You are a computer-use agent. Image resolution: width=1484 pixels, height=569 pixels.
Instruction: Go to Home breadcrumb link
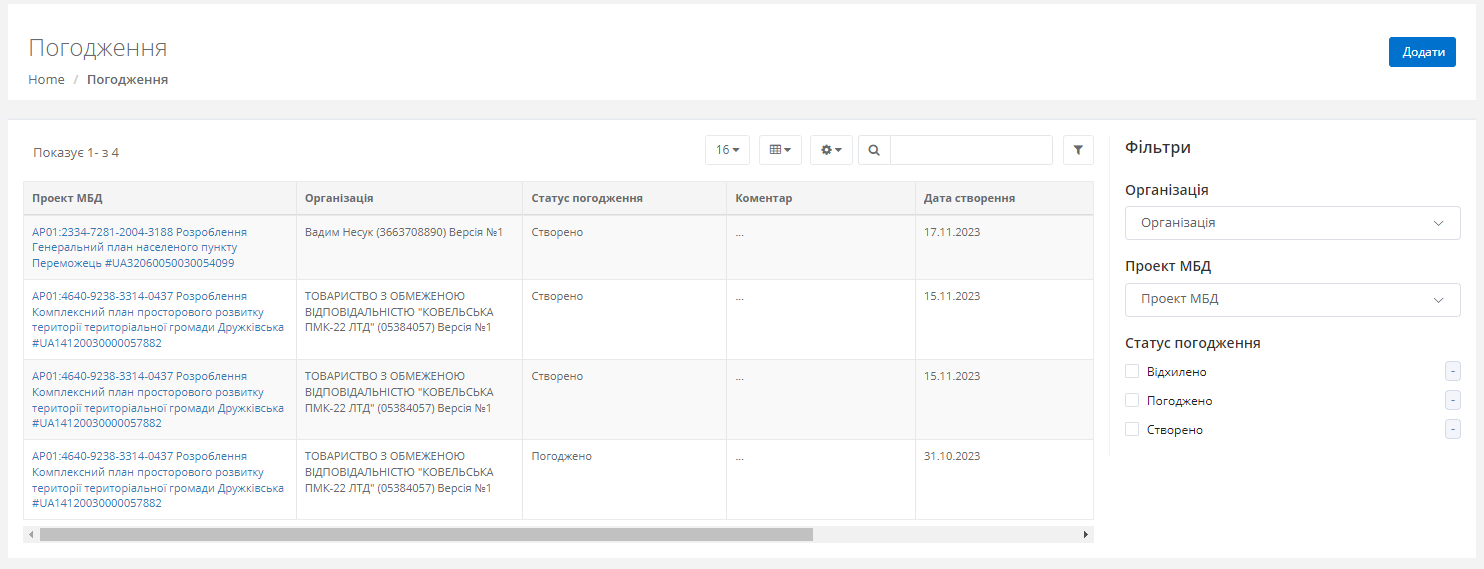[x=46, y=80]
